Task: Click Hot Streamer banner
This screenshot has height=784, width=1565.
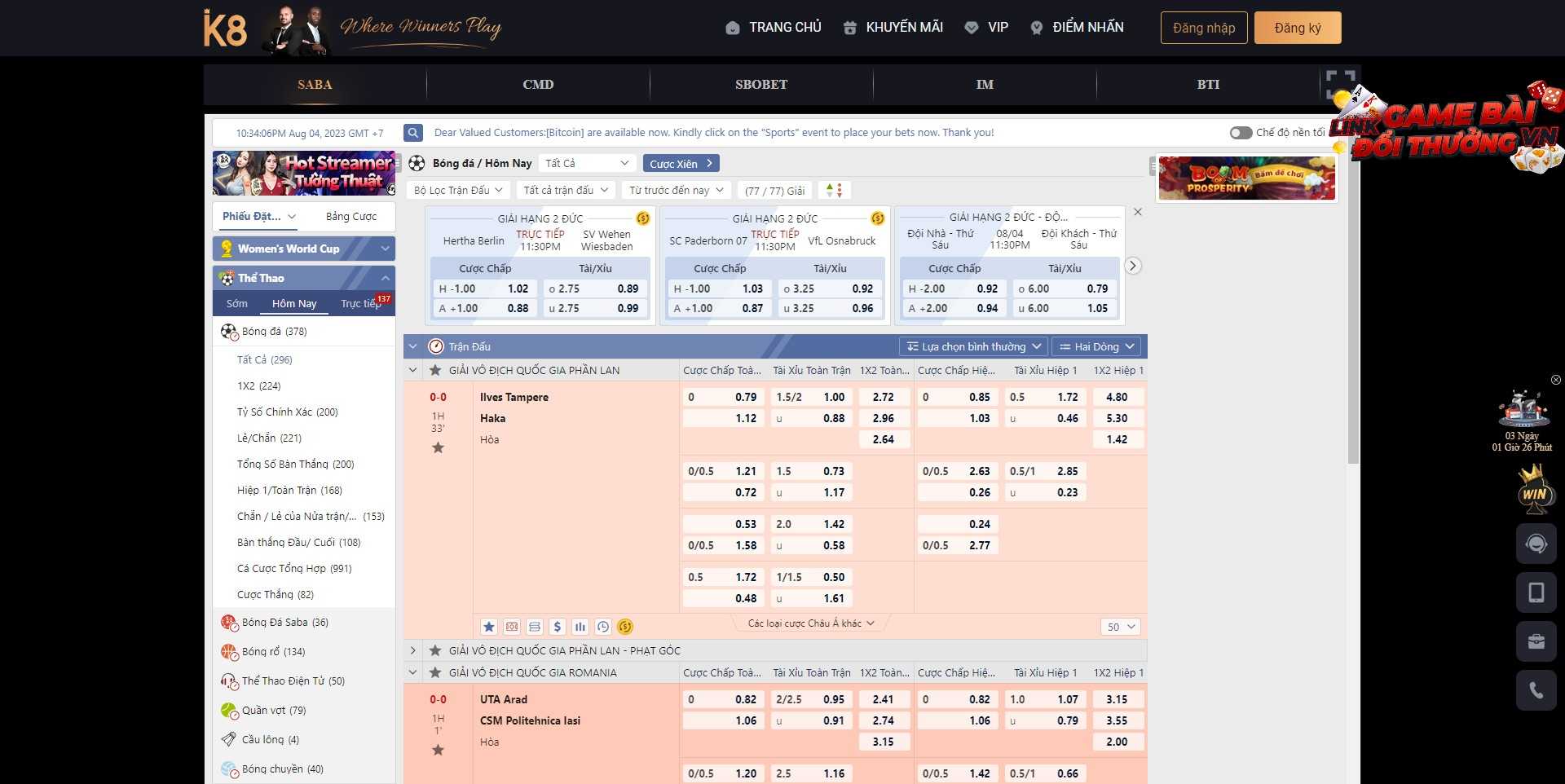Action: [x=304, y=173]
